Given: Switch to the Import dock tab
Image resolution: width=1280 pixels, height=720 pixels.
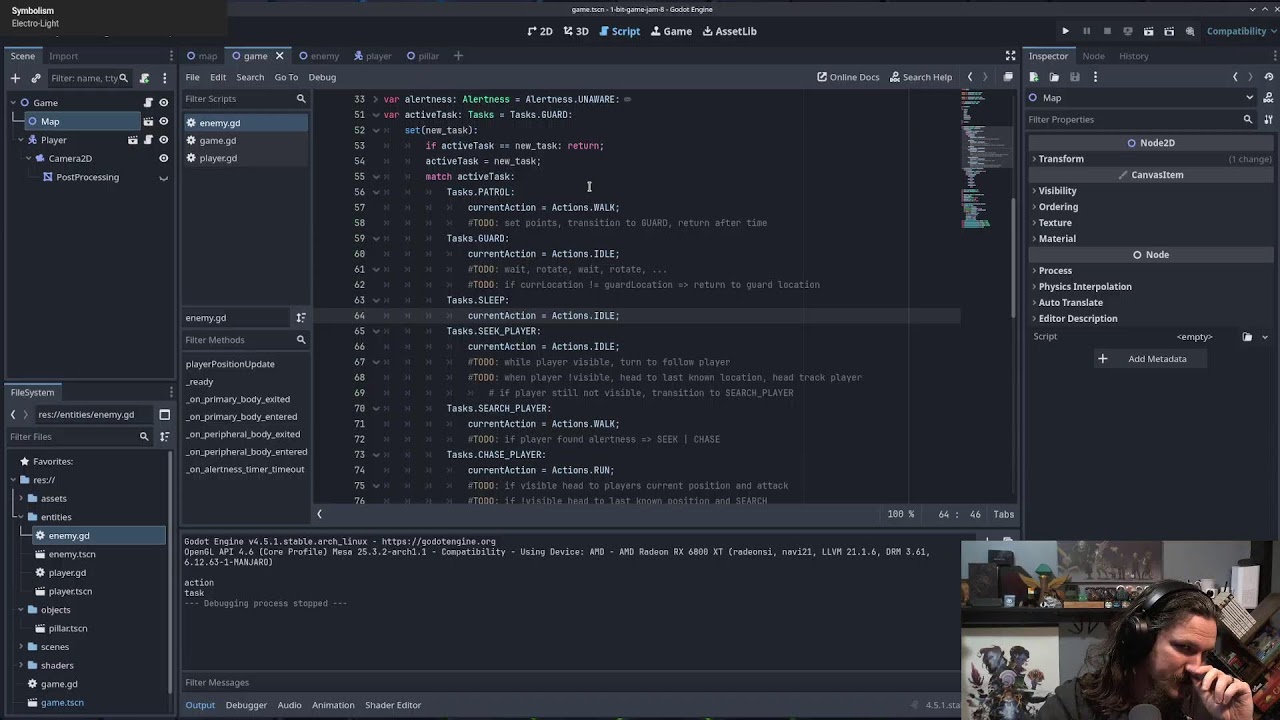Looking at the screenshot, I should tap(63, 56).
